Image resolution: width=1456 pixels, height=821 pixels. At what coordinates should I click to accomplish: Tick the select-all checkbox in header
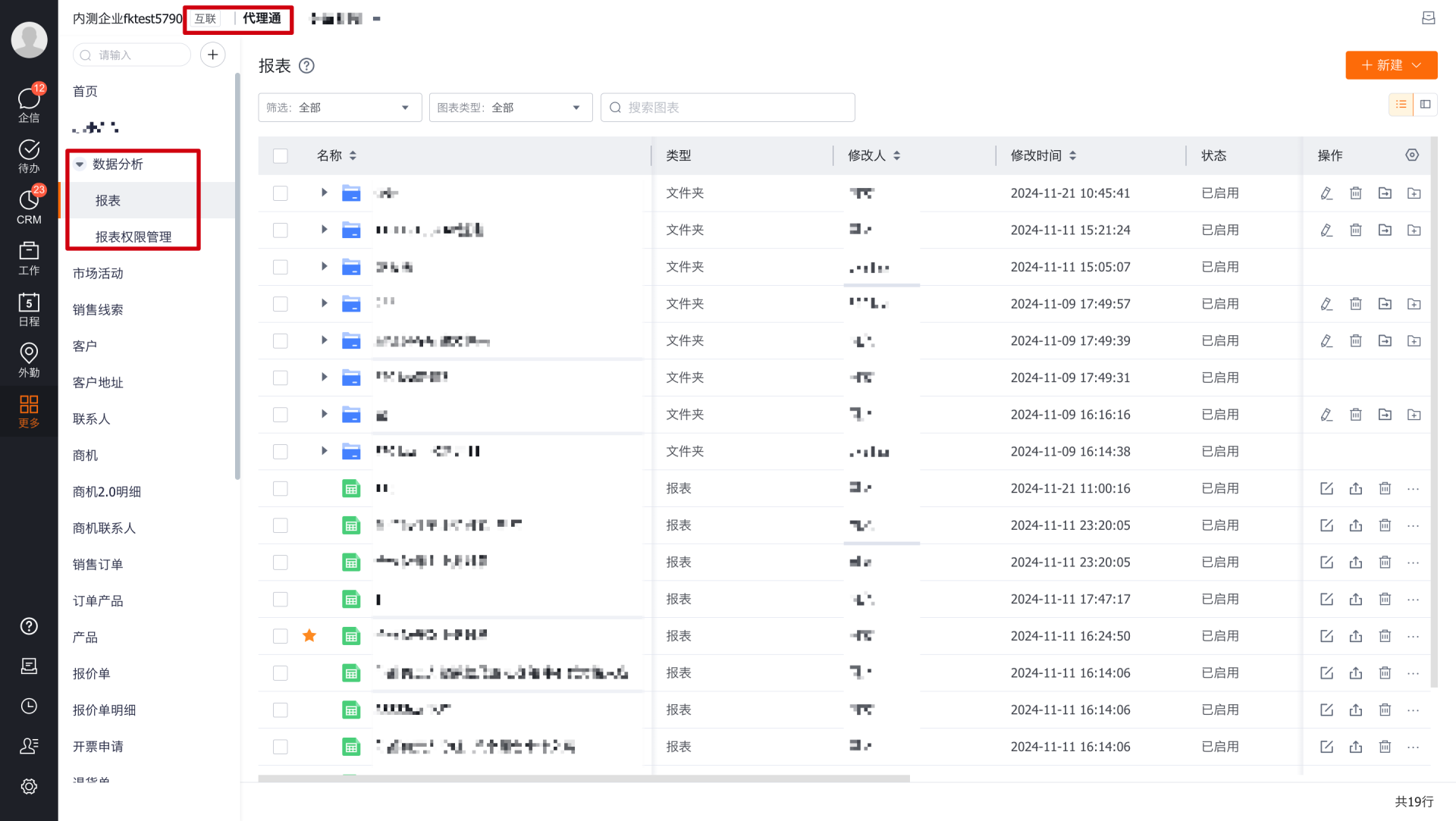pos(280,155)
